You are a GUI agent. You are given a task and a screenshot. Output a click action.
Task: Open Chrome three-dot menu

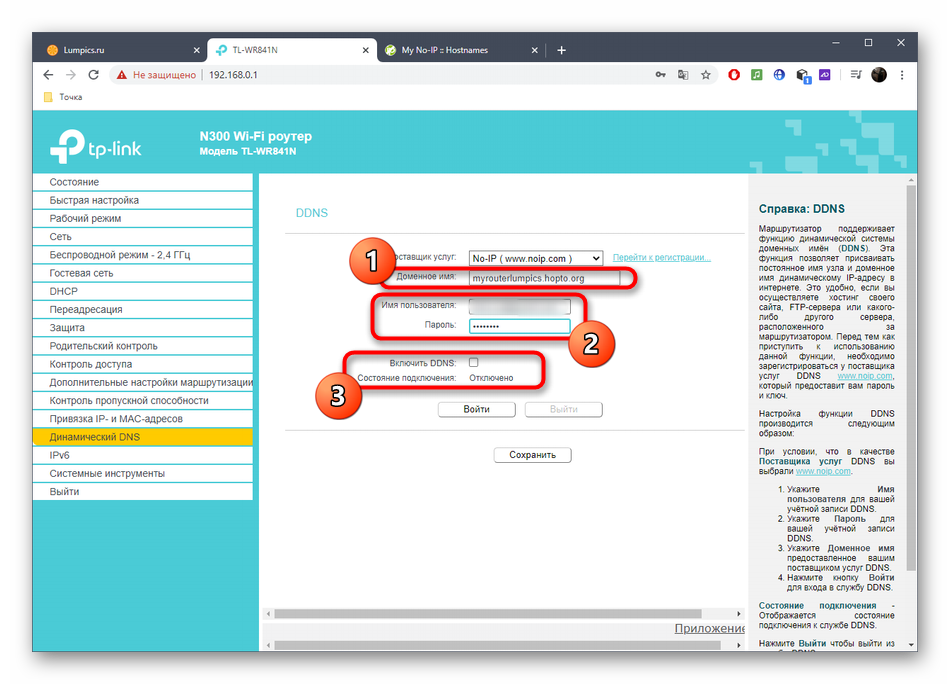(902, 75)
